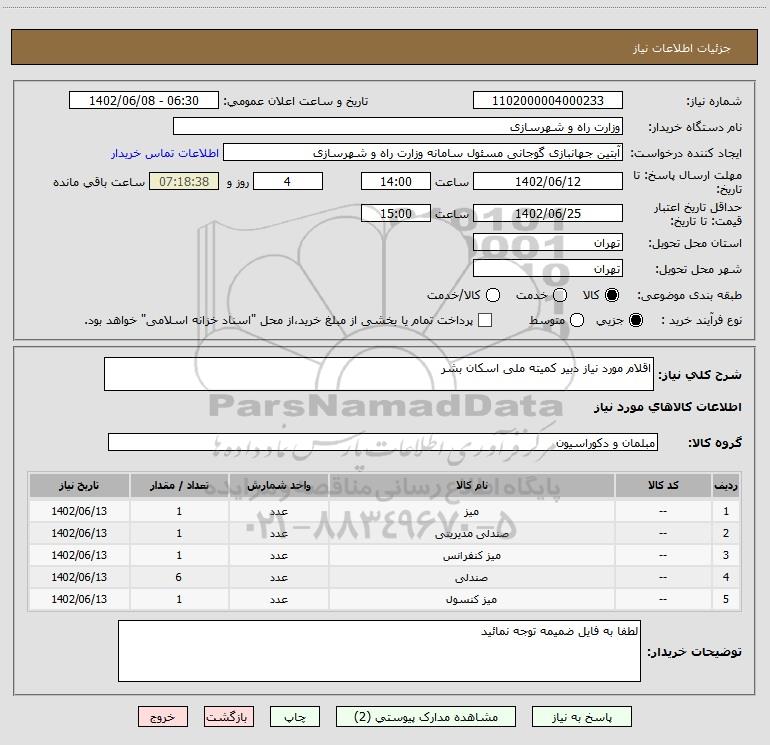Click the announcement date field 1402/06/08 - 06:30
This screenshot has width=770, height=745.
click(144, 101)
